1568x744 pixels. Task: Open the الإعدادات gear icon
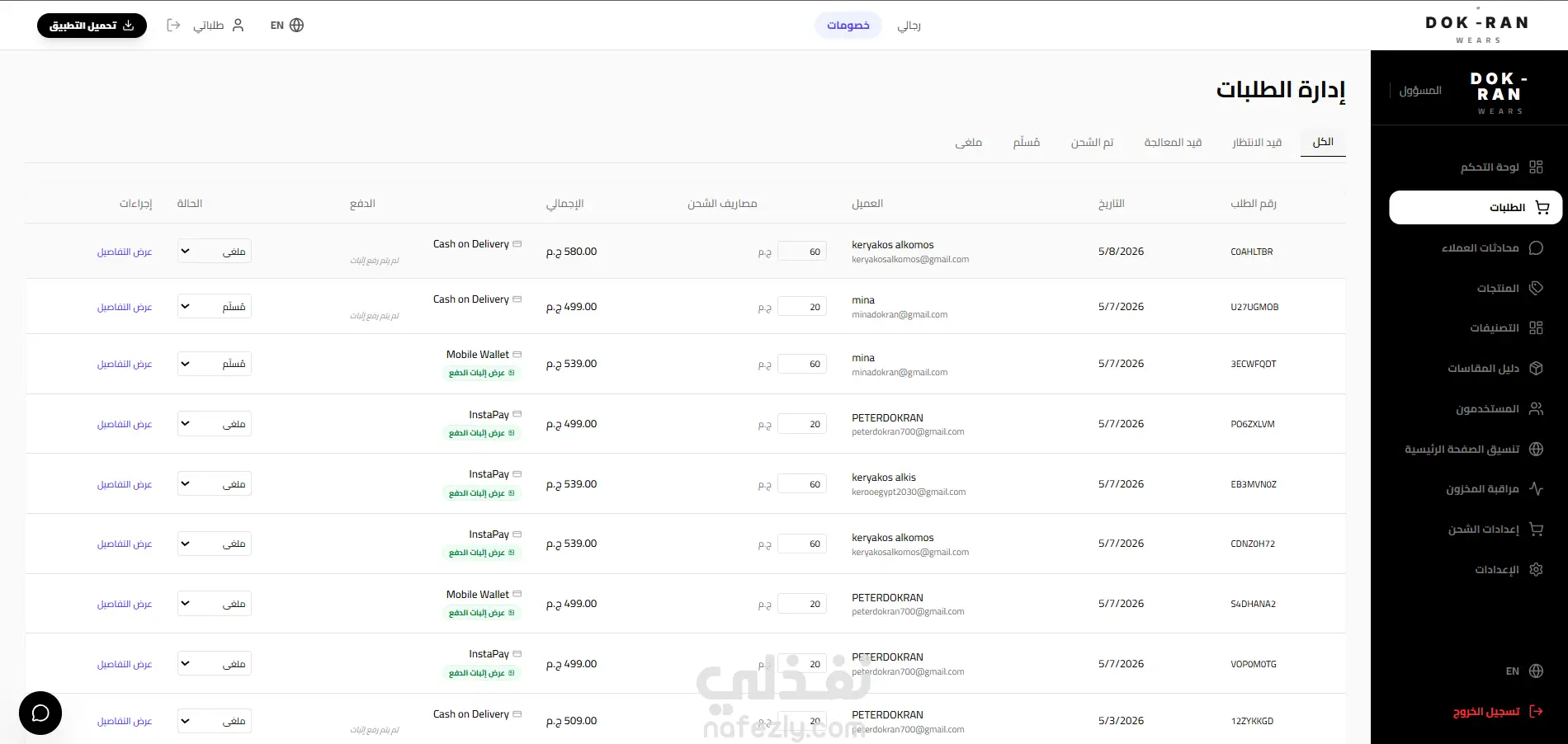1536,569
